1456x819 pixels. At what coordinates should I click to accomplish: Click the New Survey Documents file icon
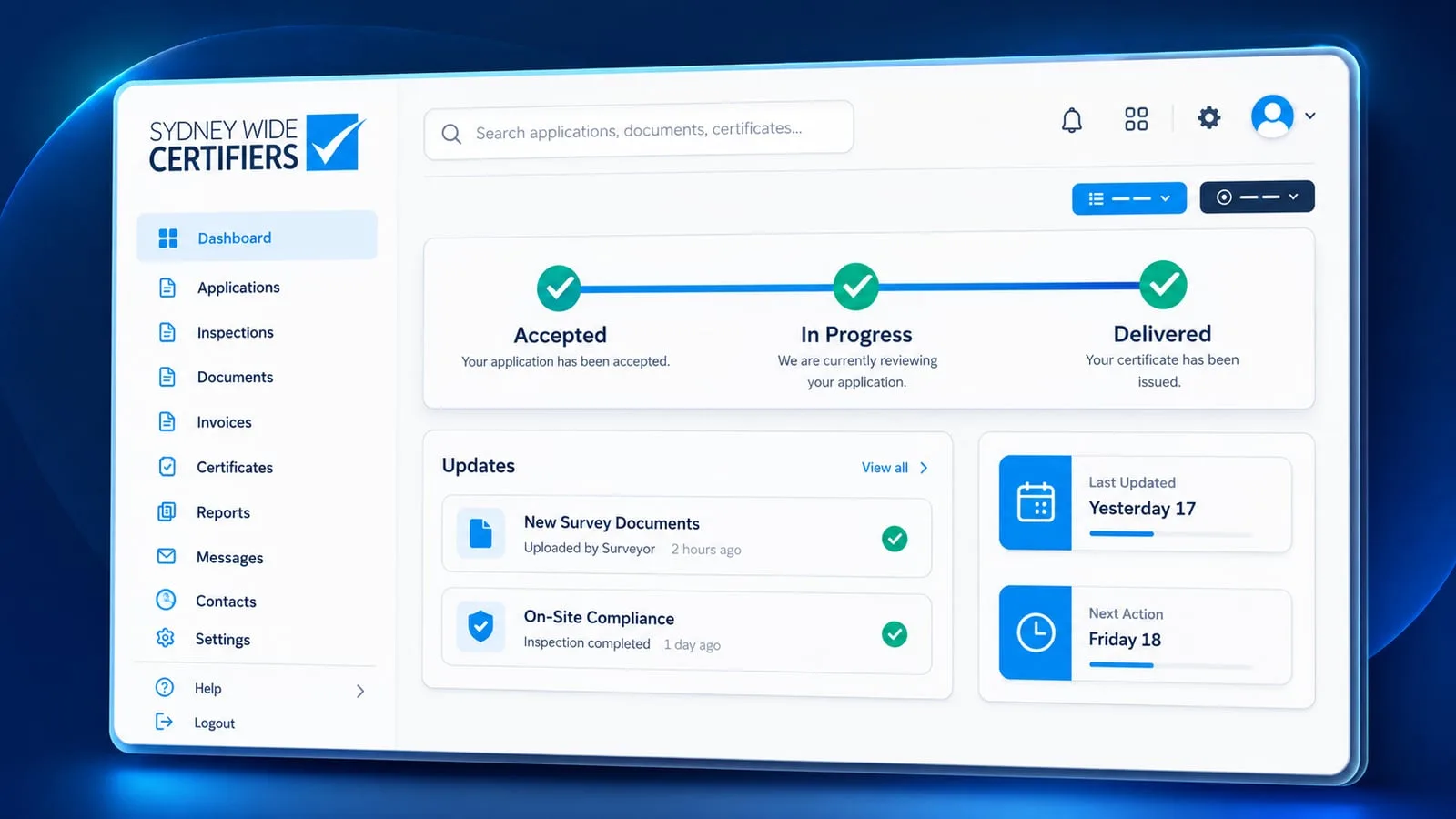point(480,533)
